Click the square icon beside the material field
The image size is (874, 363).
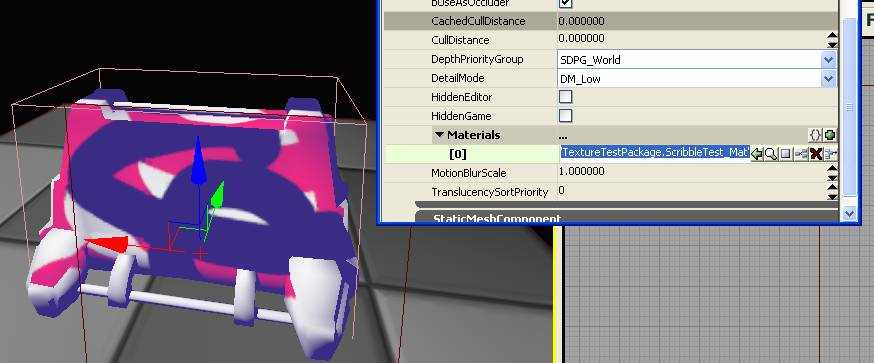(786, 154)
